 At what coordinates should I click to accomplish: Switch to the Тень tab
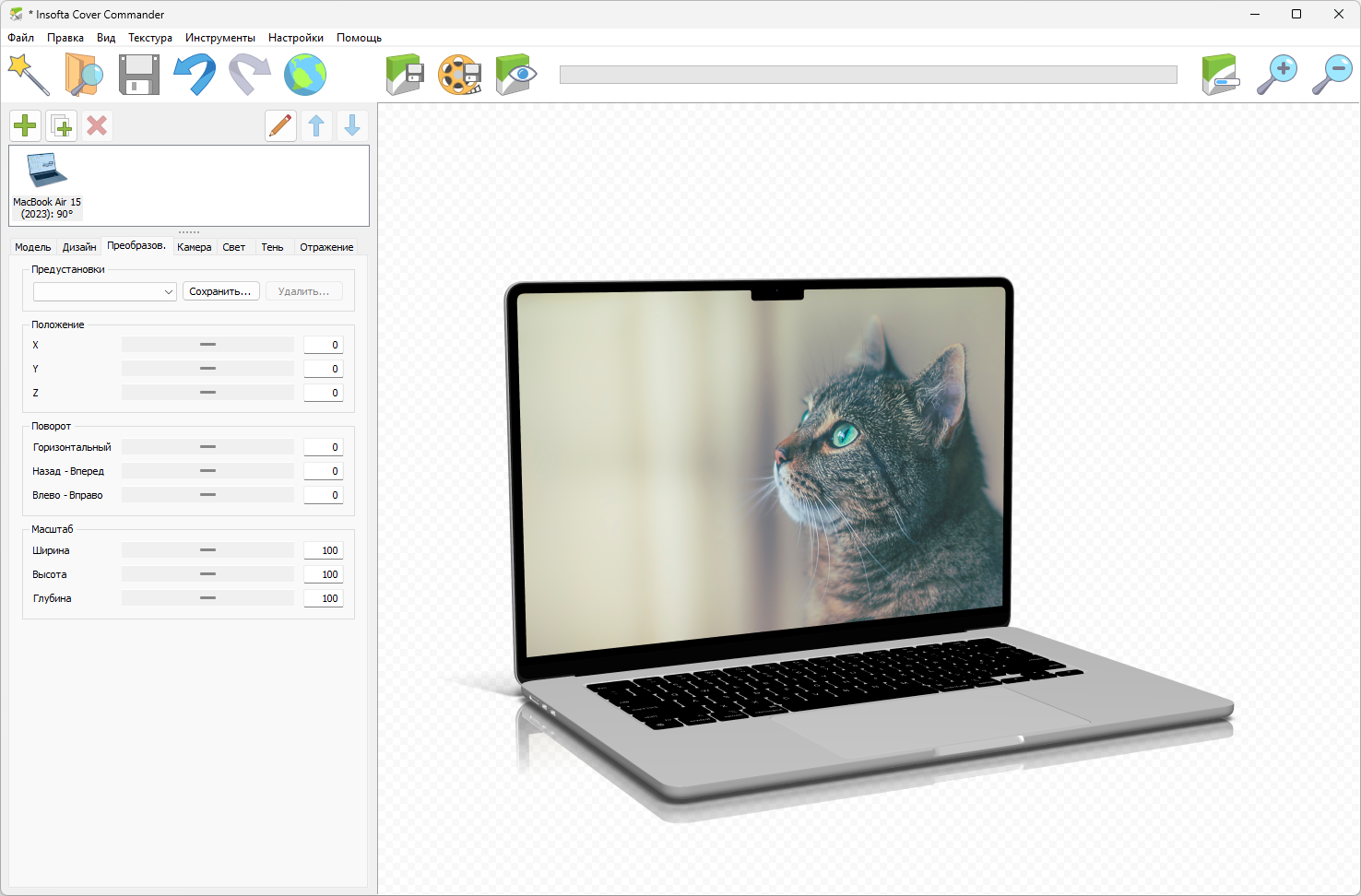[272, 247]
